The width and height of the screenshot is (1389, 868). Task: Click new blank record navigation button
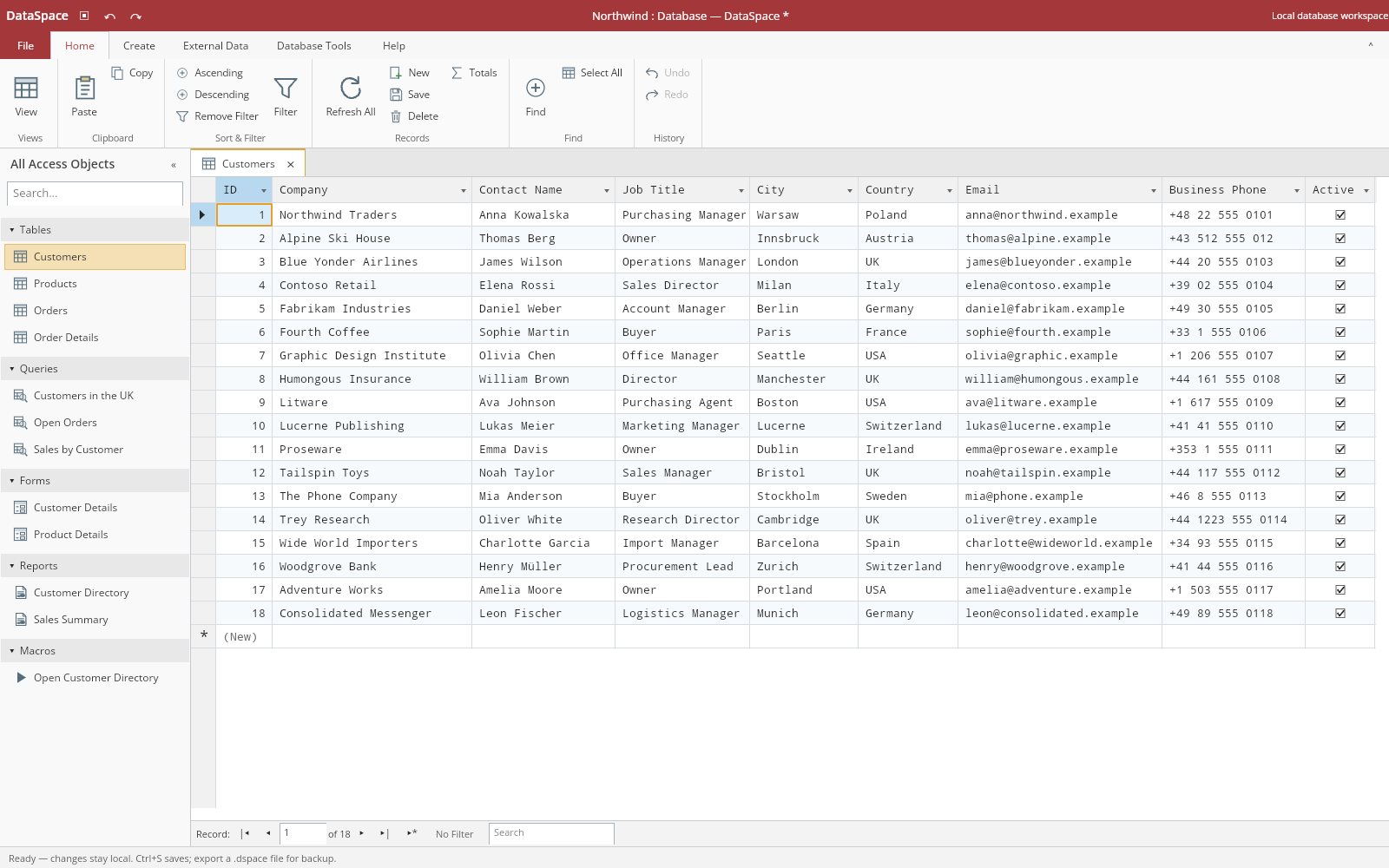[411, 833]
